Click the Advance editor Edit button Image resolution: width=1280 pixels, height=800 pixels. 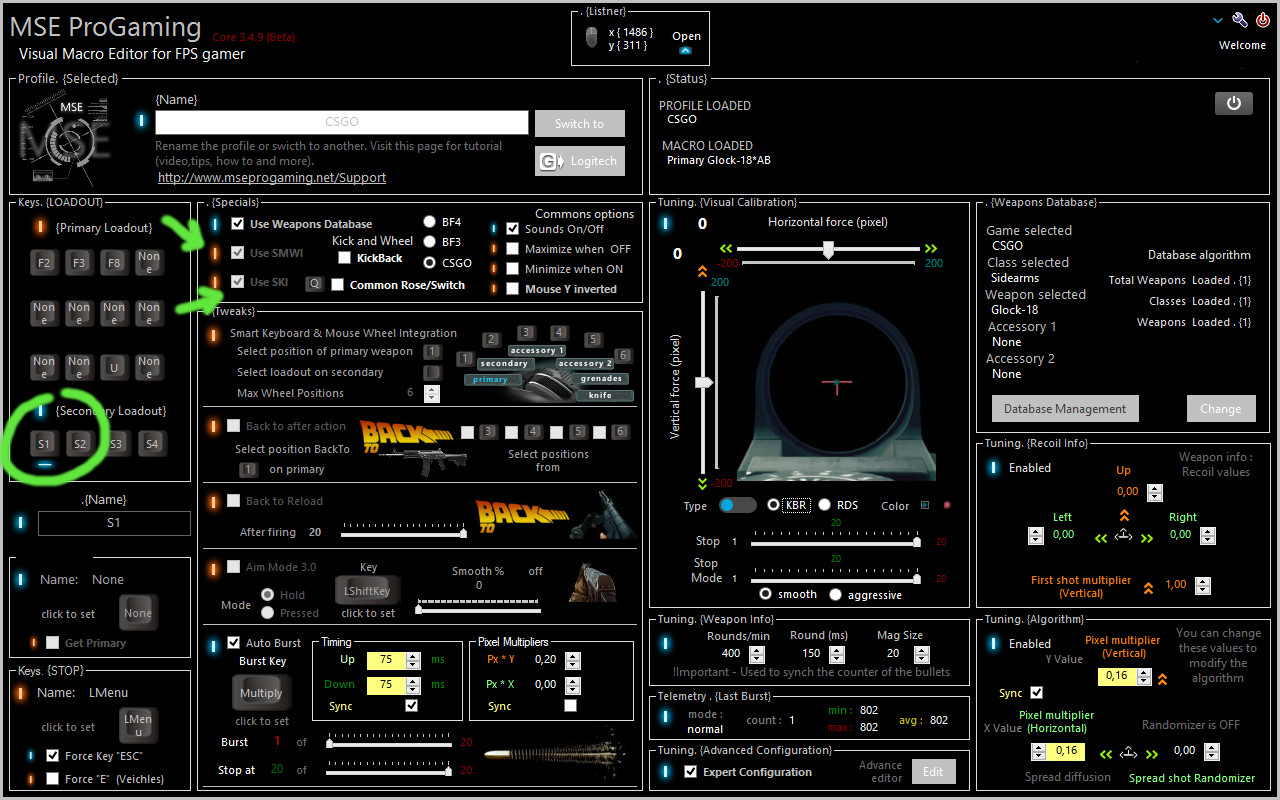tap(933, 772)
